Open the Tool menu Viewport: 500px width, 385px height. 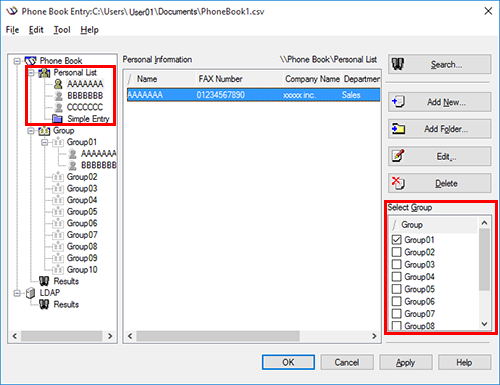(62, 30)
